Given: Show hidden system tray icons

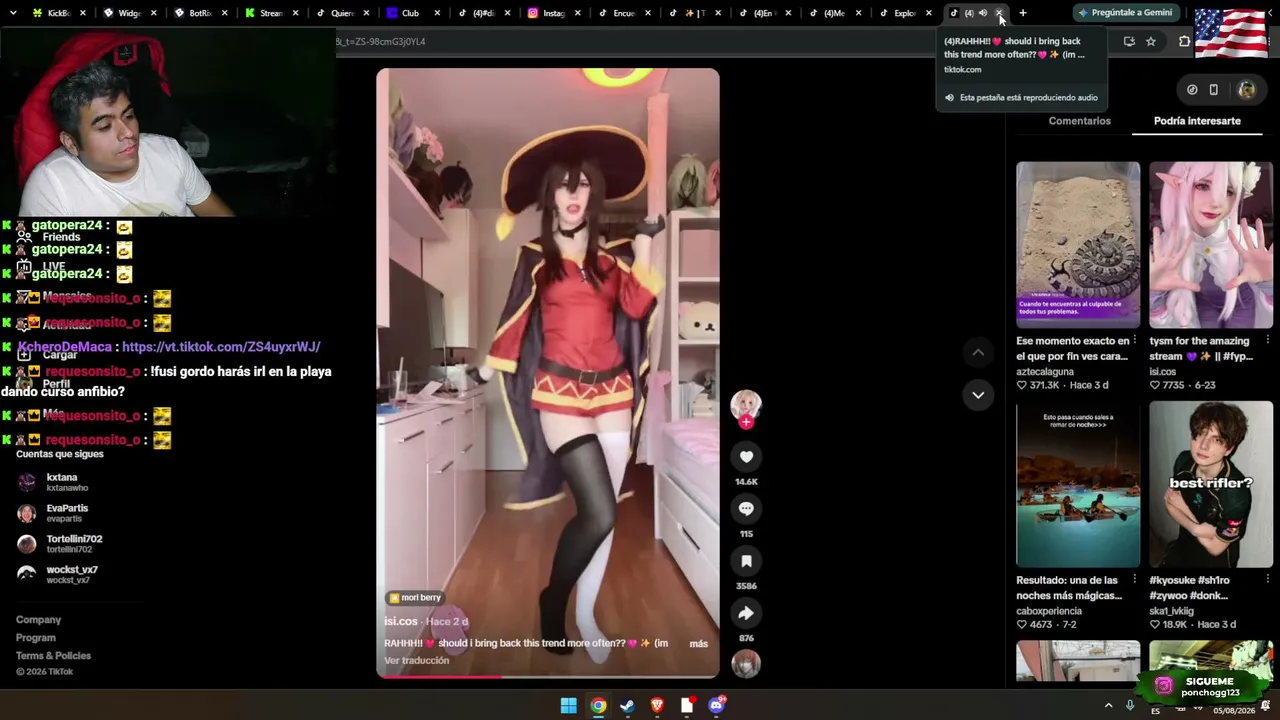Looking at the screenshot, I should click(x=1108, y=706).
